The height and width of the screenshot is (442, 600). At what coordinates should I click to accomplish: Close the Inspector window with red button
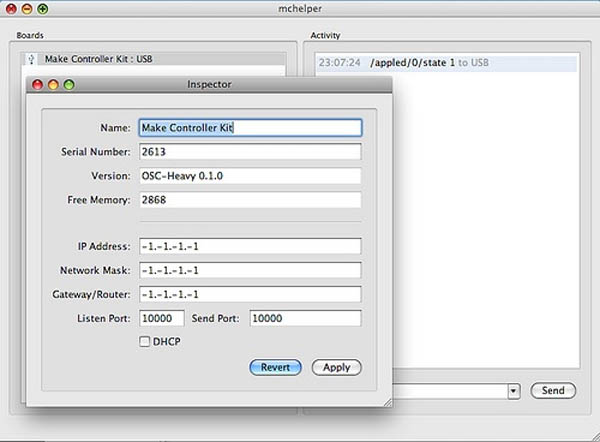tap(38, 85)
